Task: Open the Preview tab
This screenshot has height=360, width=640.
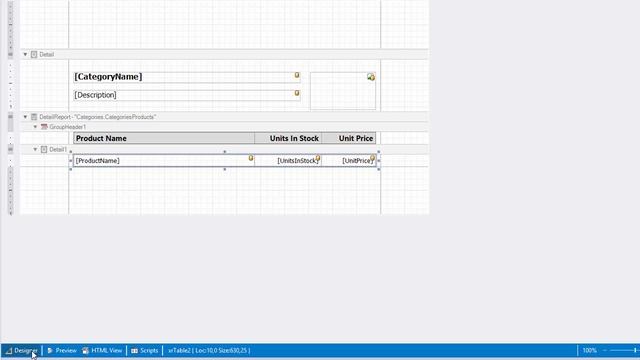Action: point(62,351)
